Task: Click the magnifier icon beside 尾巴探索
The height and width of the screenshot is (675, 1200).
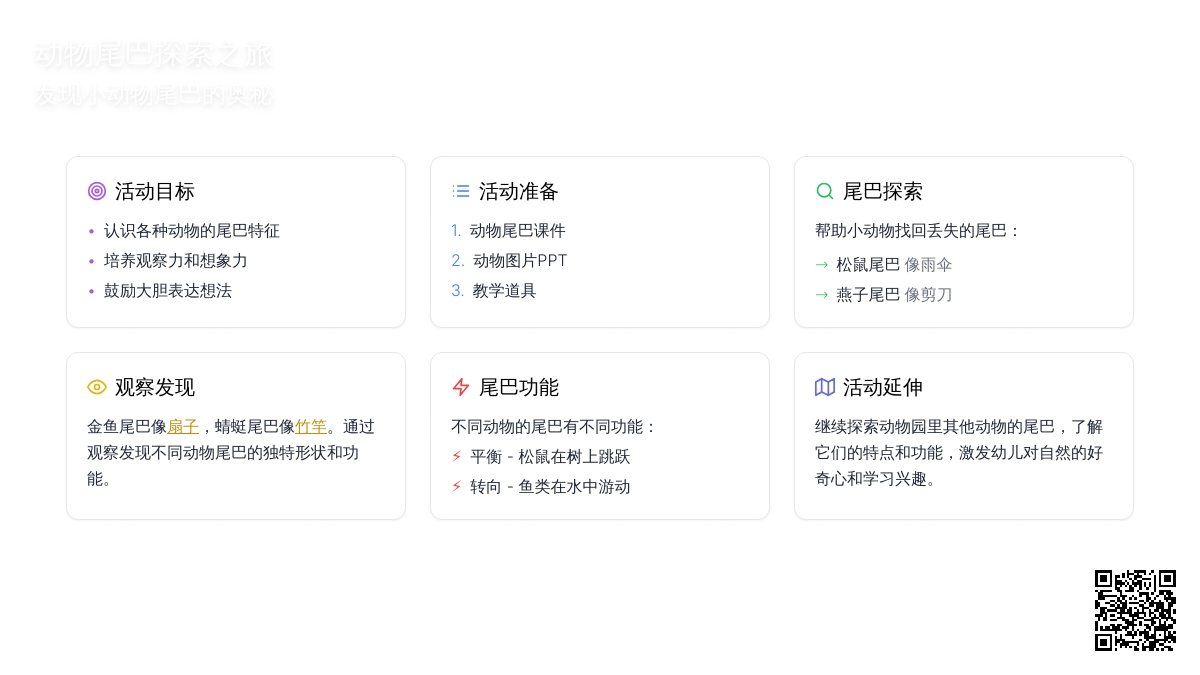Action: [825, 191]
